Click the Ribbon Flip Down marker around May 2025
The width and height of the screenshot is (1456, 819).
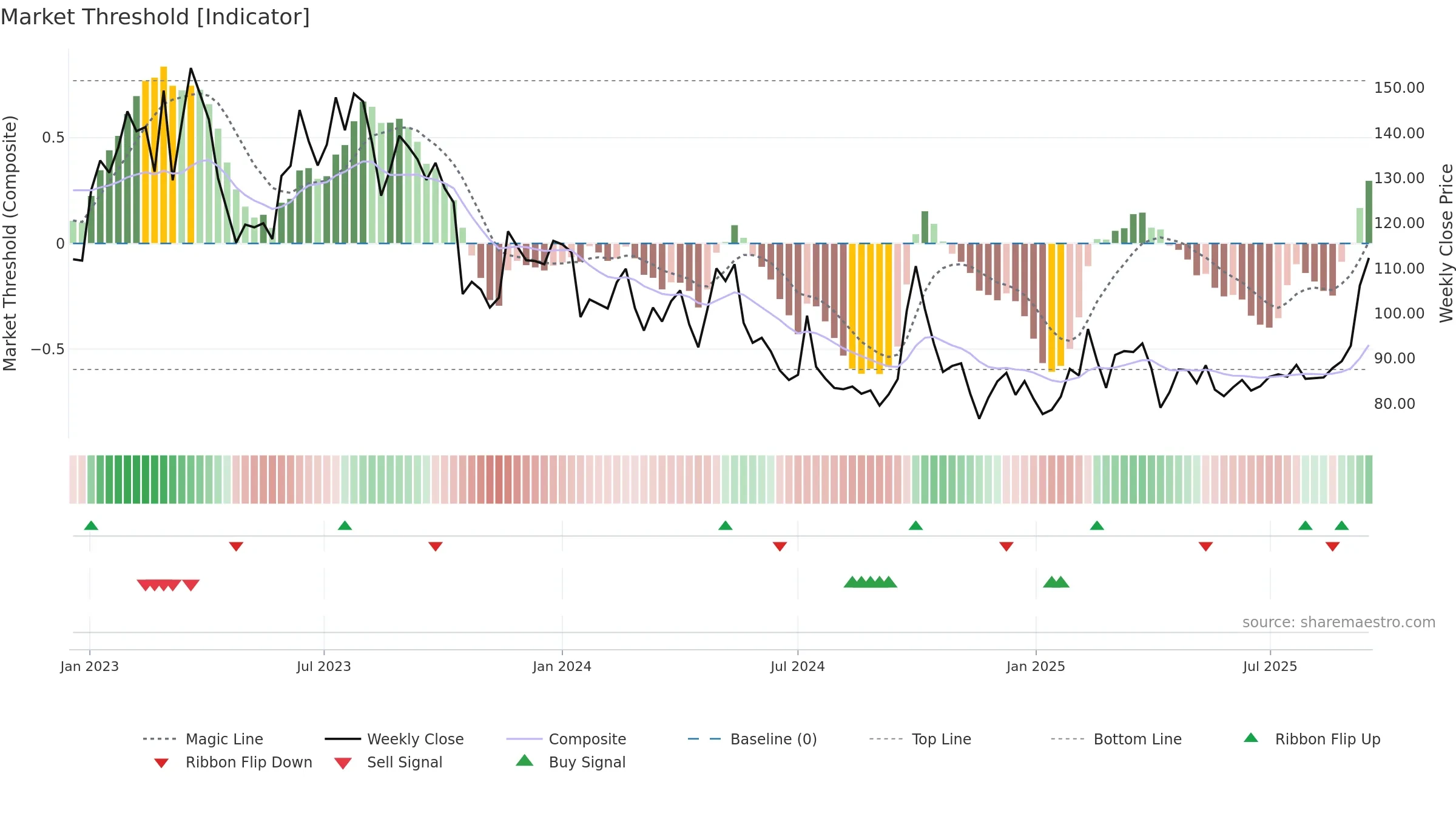pyautogui.click(x=1205, y=547)
